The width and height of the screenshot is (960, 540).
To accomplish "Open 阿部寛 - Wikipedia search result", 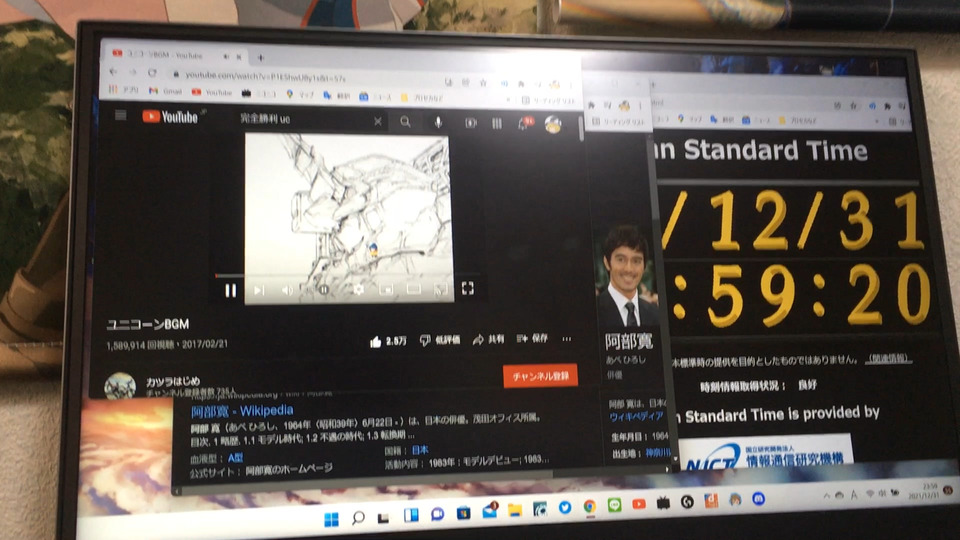I will 242,411.
